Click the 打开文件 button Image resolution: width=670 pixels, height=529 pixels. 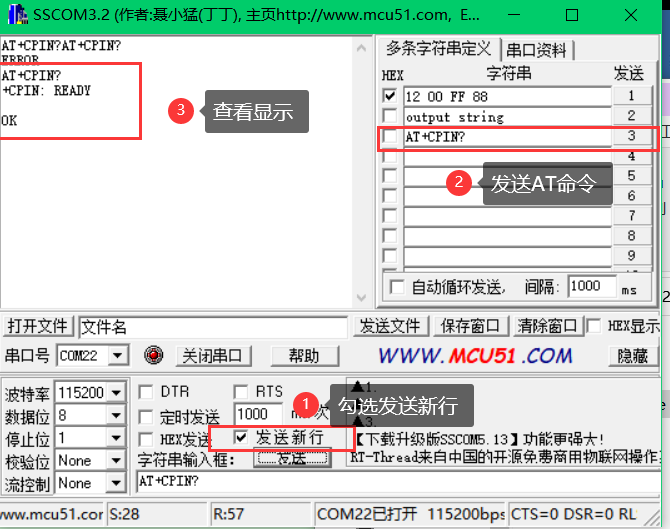point(38,326)
